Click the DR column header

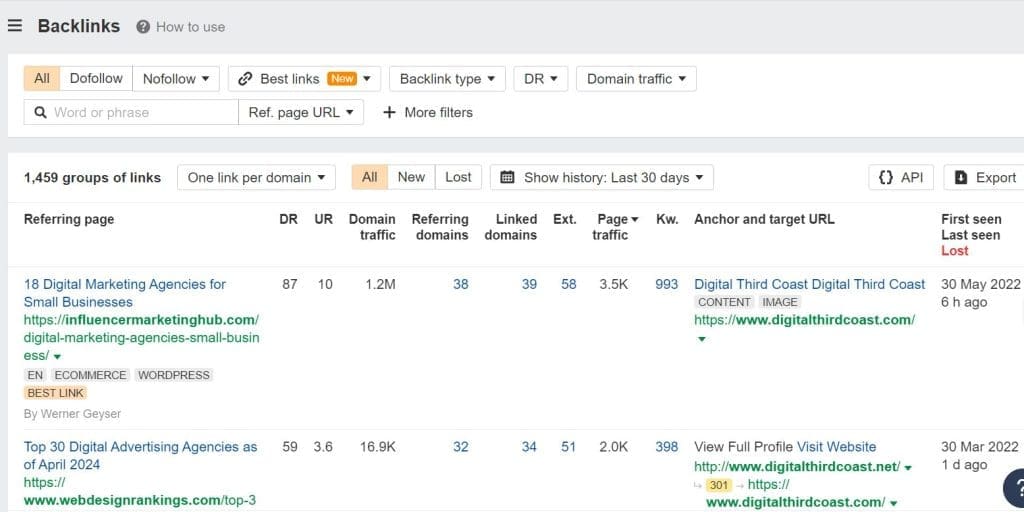(289, 219)
